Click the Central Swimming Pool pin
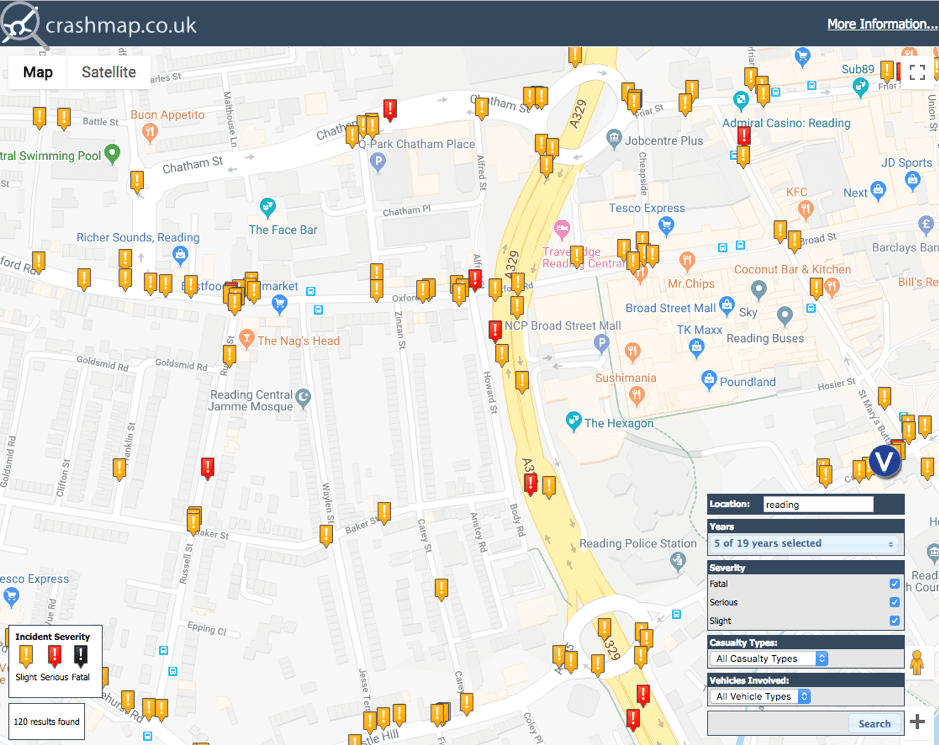 112,155
